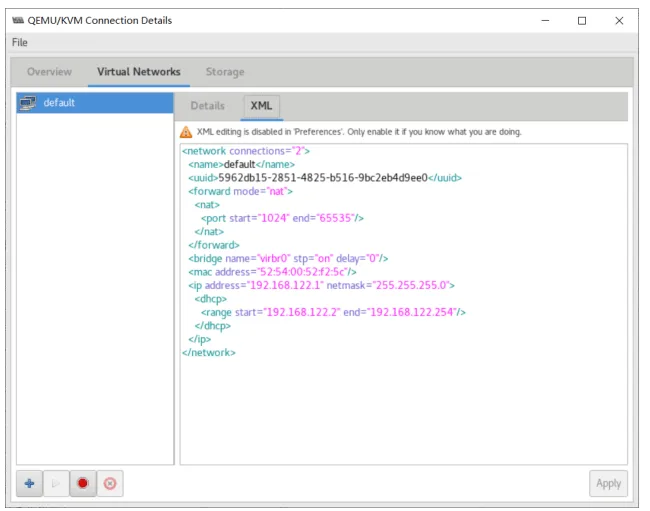Screen dimensions: 650x511
Task: Open the File menu
Action: (x=19, y=42)
